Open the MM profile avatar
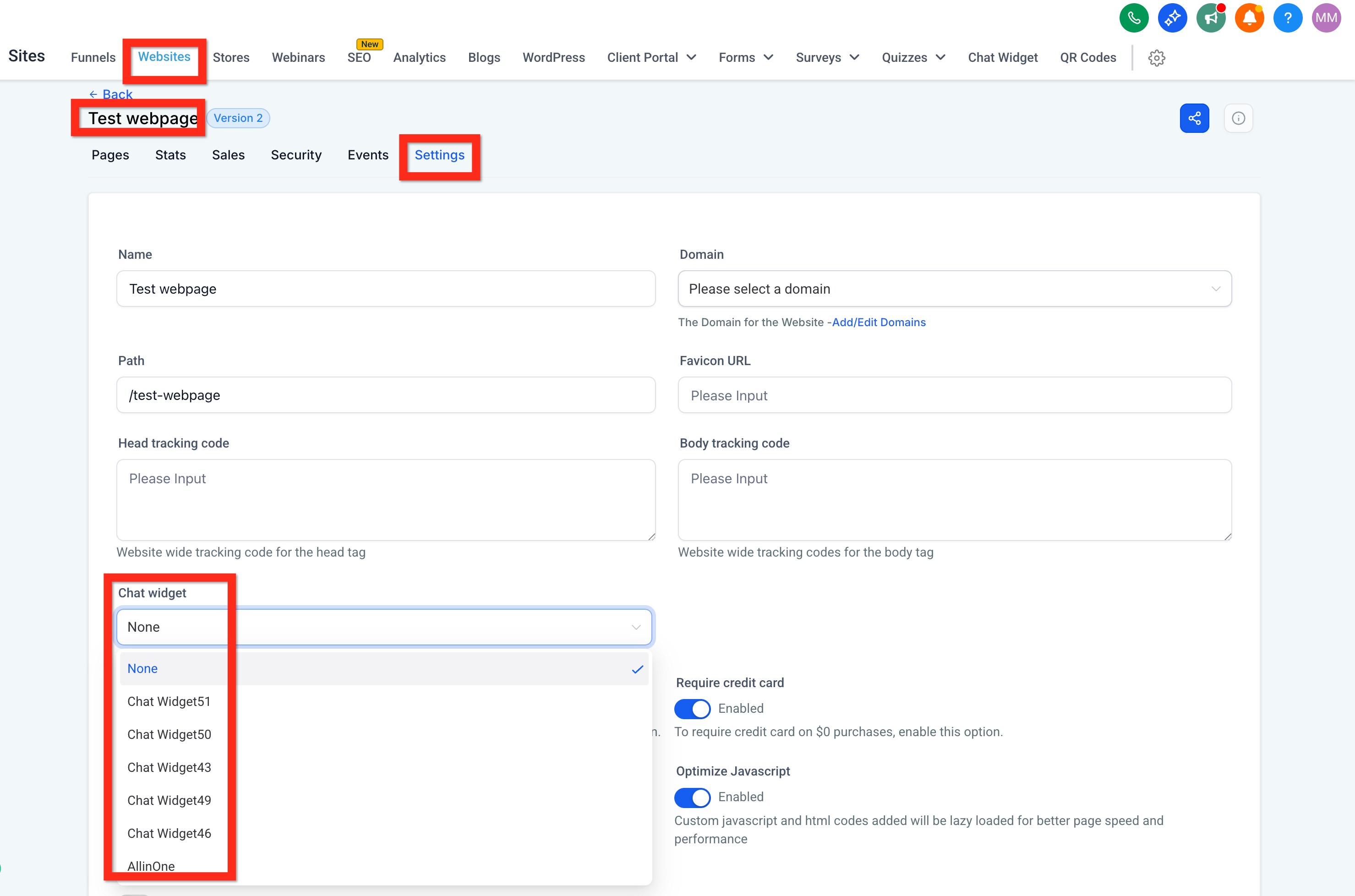 pyautogui.click(x=1327, y=17)
